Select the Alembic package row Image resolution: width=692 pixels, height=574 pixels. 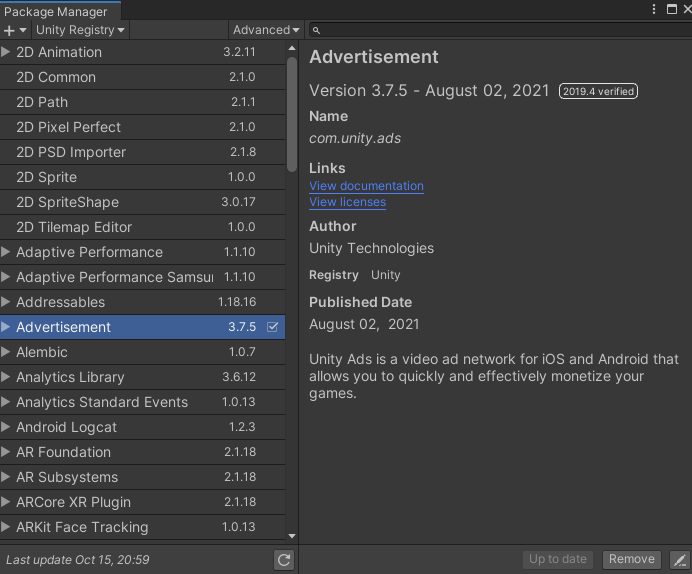[143, 352]
